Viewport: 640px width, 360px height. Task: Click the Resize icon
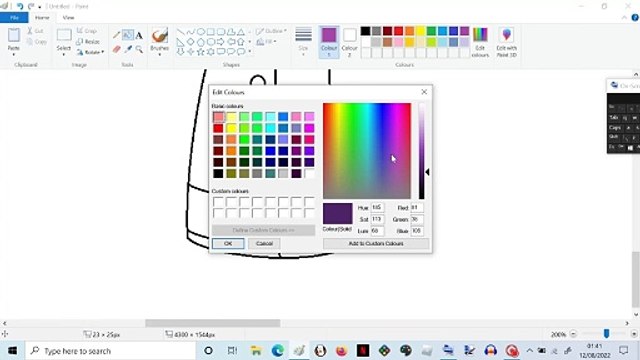[x=80, y=41]
